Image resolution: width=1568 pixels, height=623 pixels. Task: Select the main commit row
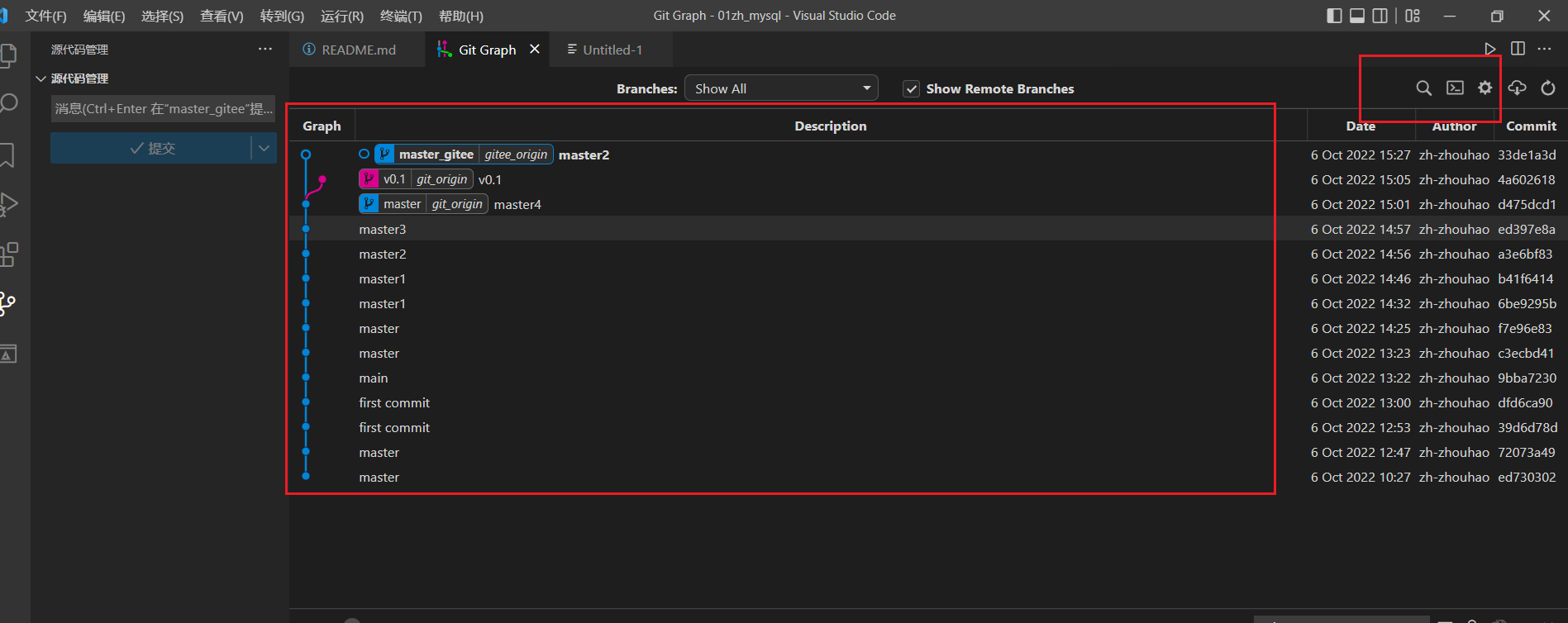tap(928, 378)
